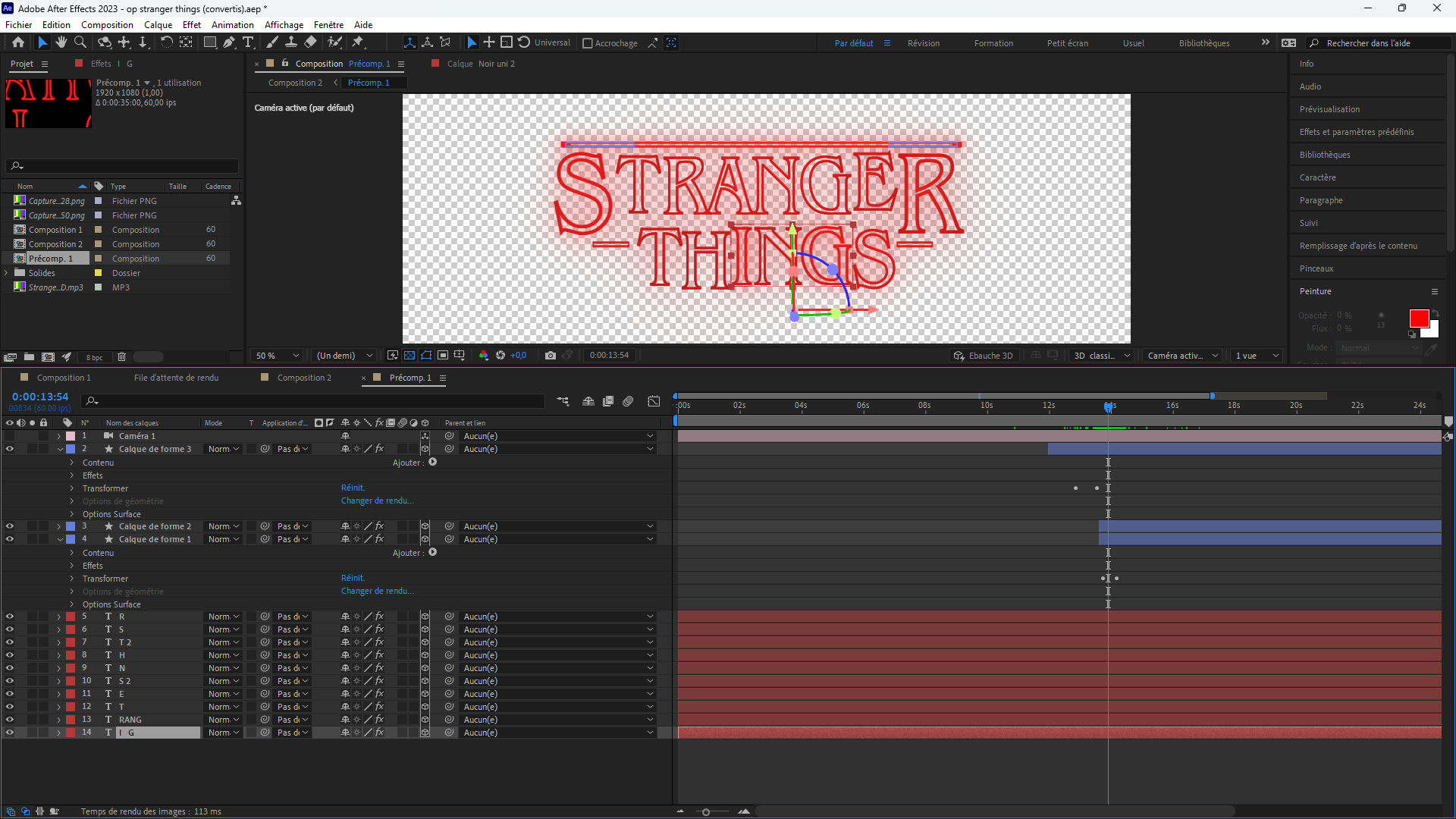Select the Hand tool
The width and height of the screenshot is (1456, 819).
tap(61, 42)
